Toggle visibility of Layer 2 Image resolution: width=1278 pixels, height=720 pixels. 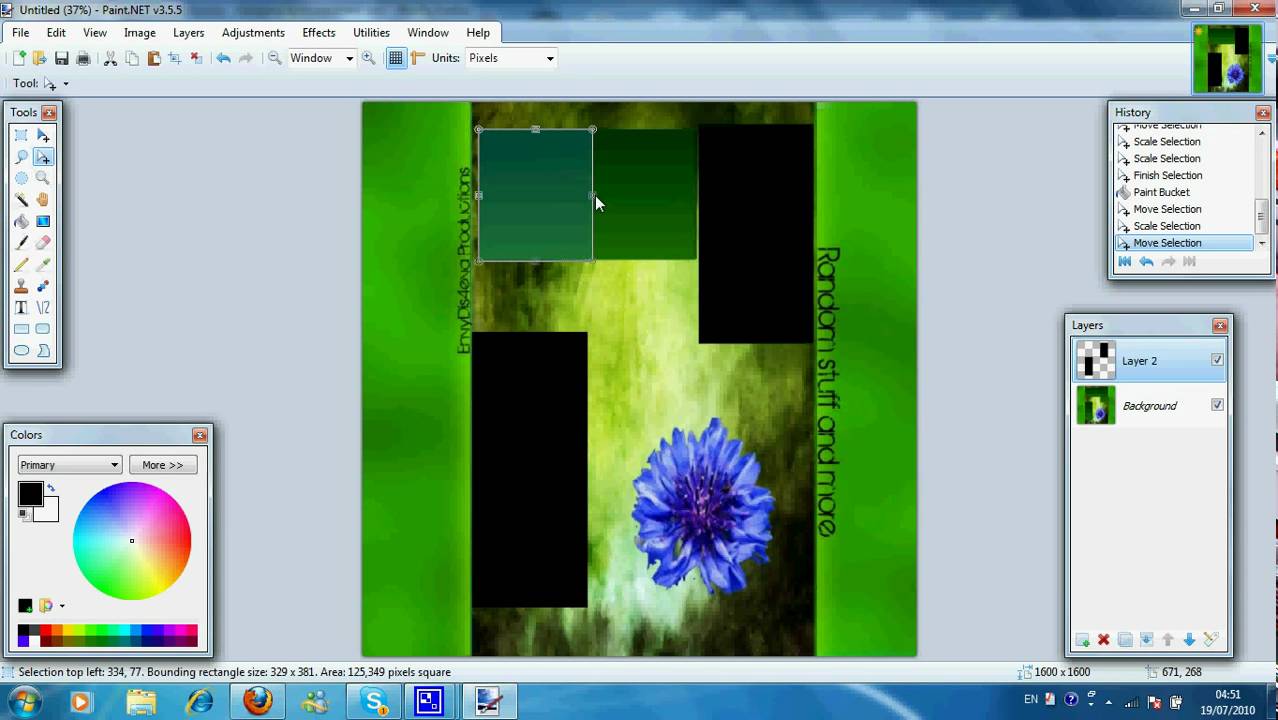pyautogui.click(x=1217, y=360)
